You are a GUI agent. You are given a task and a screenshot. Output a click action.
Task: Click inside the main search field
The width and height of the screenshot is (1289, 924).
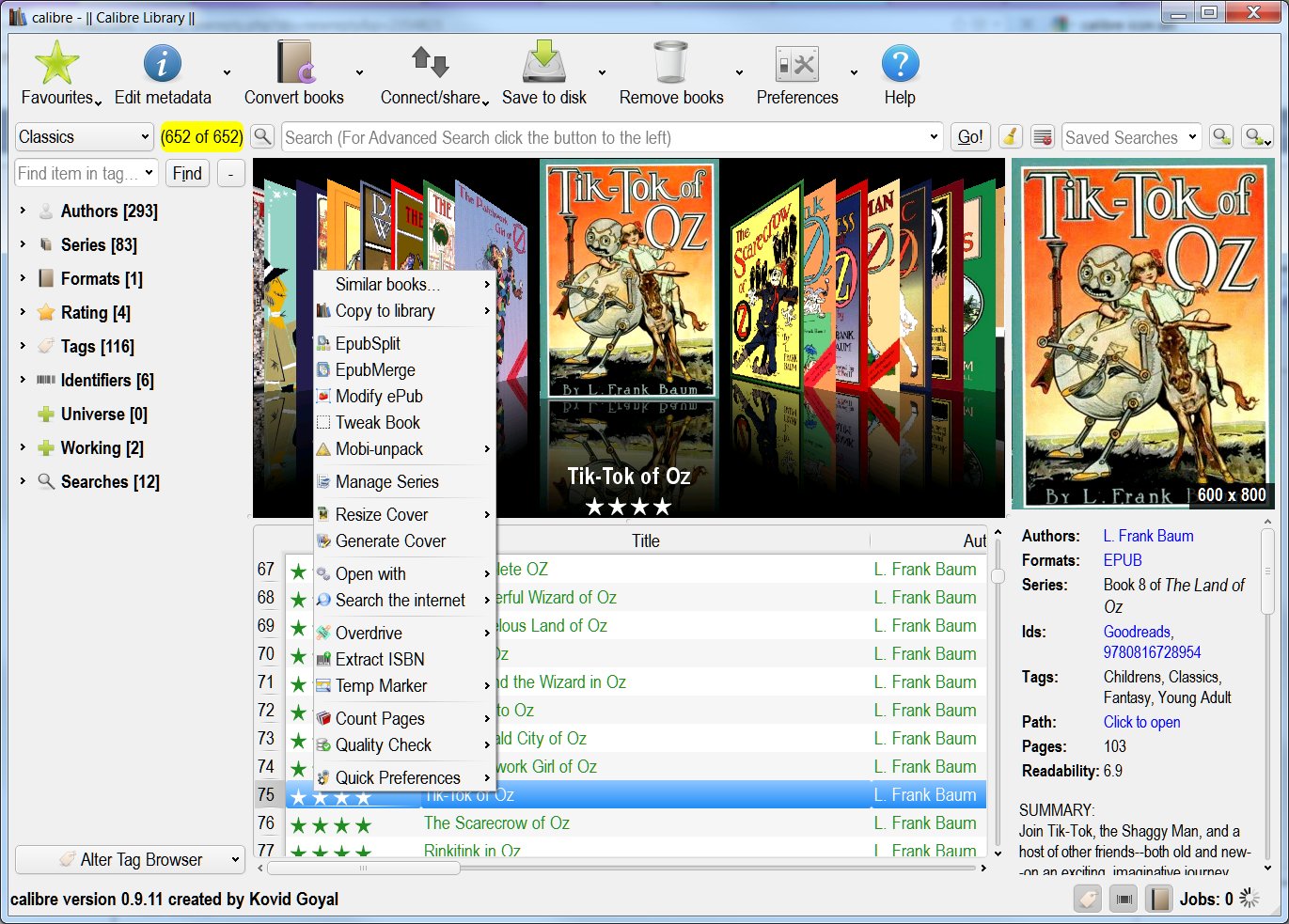pyautogui.click(x=612, y=137)
